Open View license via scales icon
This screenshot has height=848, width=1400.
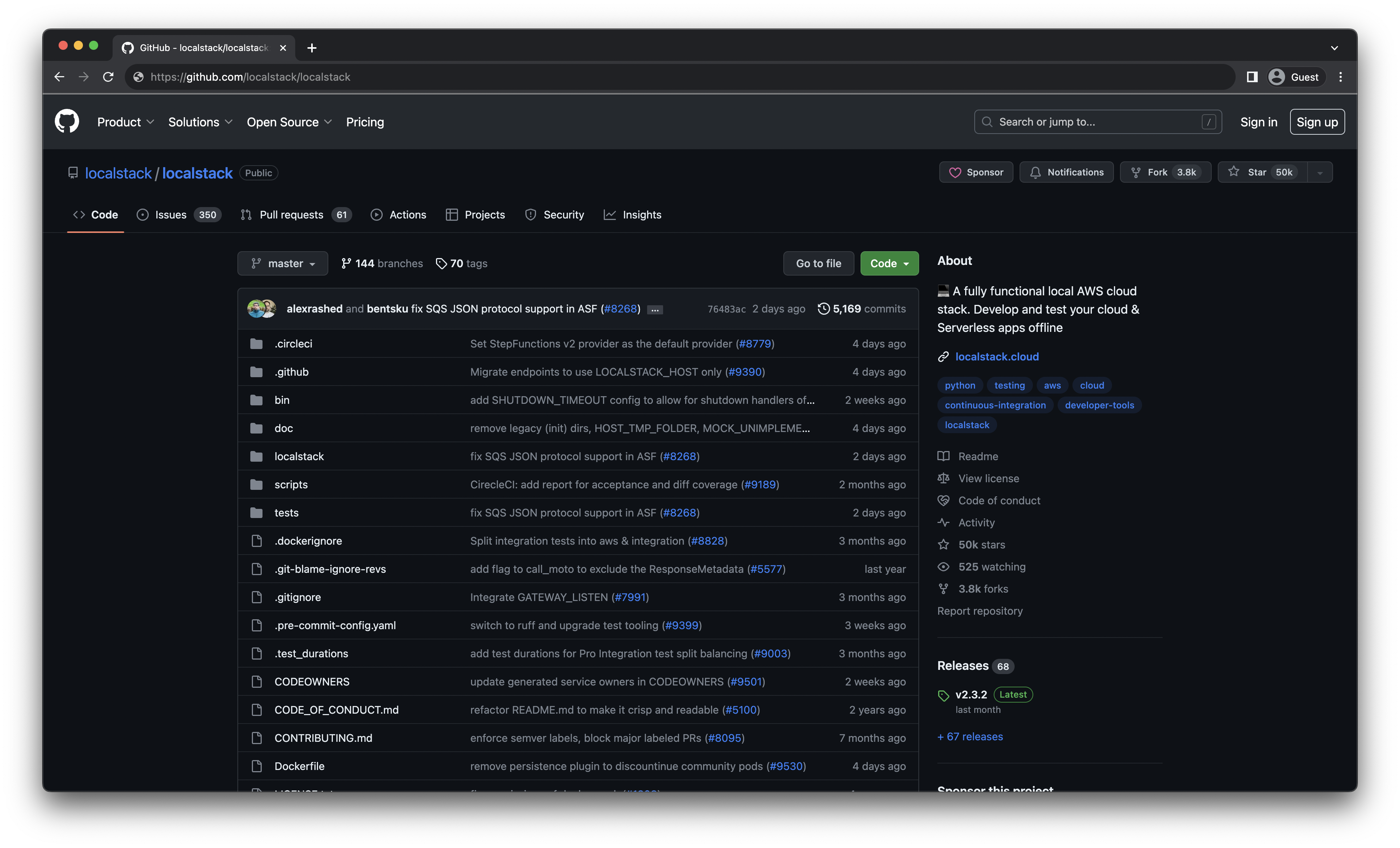click(x=943, y=478)
